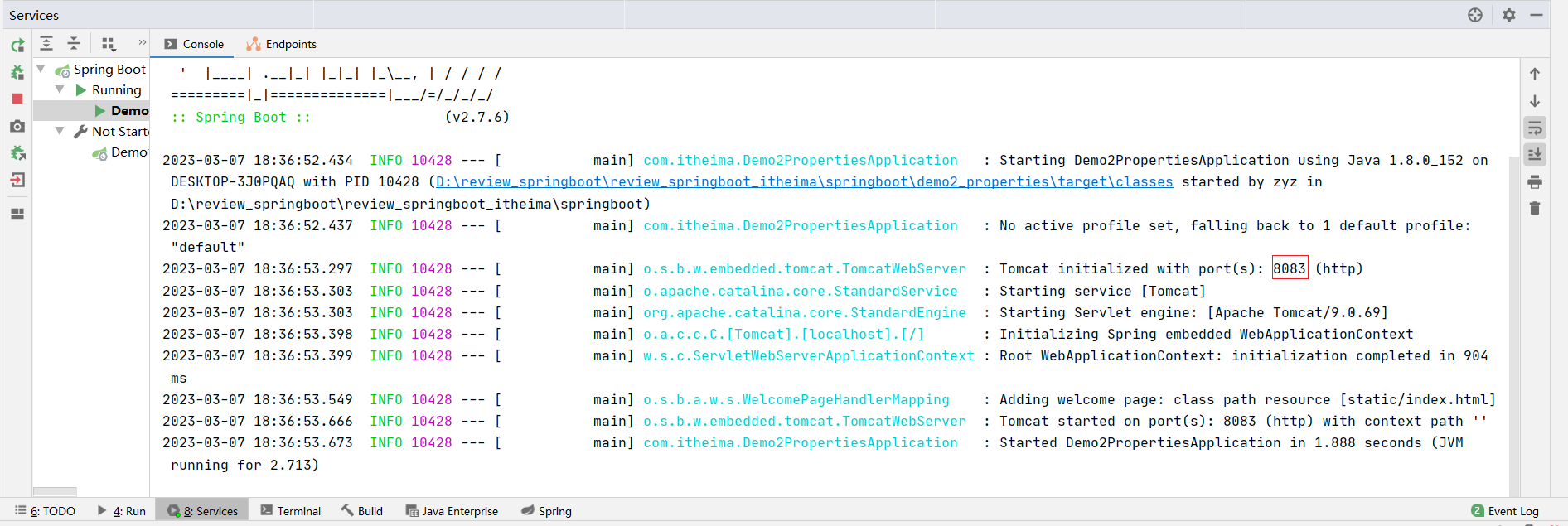Collapse all services in the tree toolbar
This screenshot has height=526, width=1568.
[x=74, y=44]
